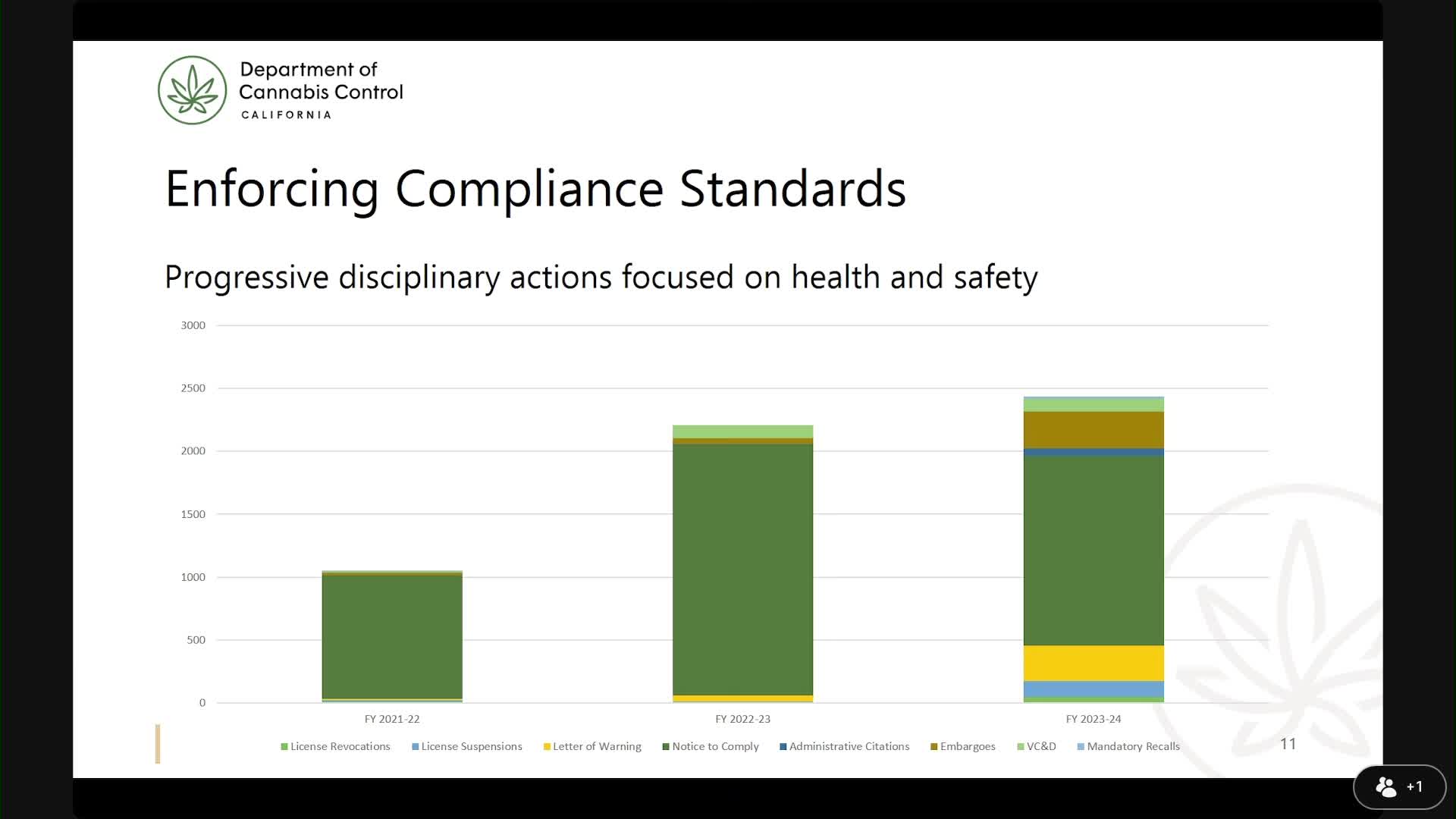The image size is (1456, 819).
Task: Click the yellow Letter of Warning segment in FY 2023-24
Action: point(1094,663)
